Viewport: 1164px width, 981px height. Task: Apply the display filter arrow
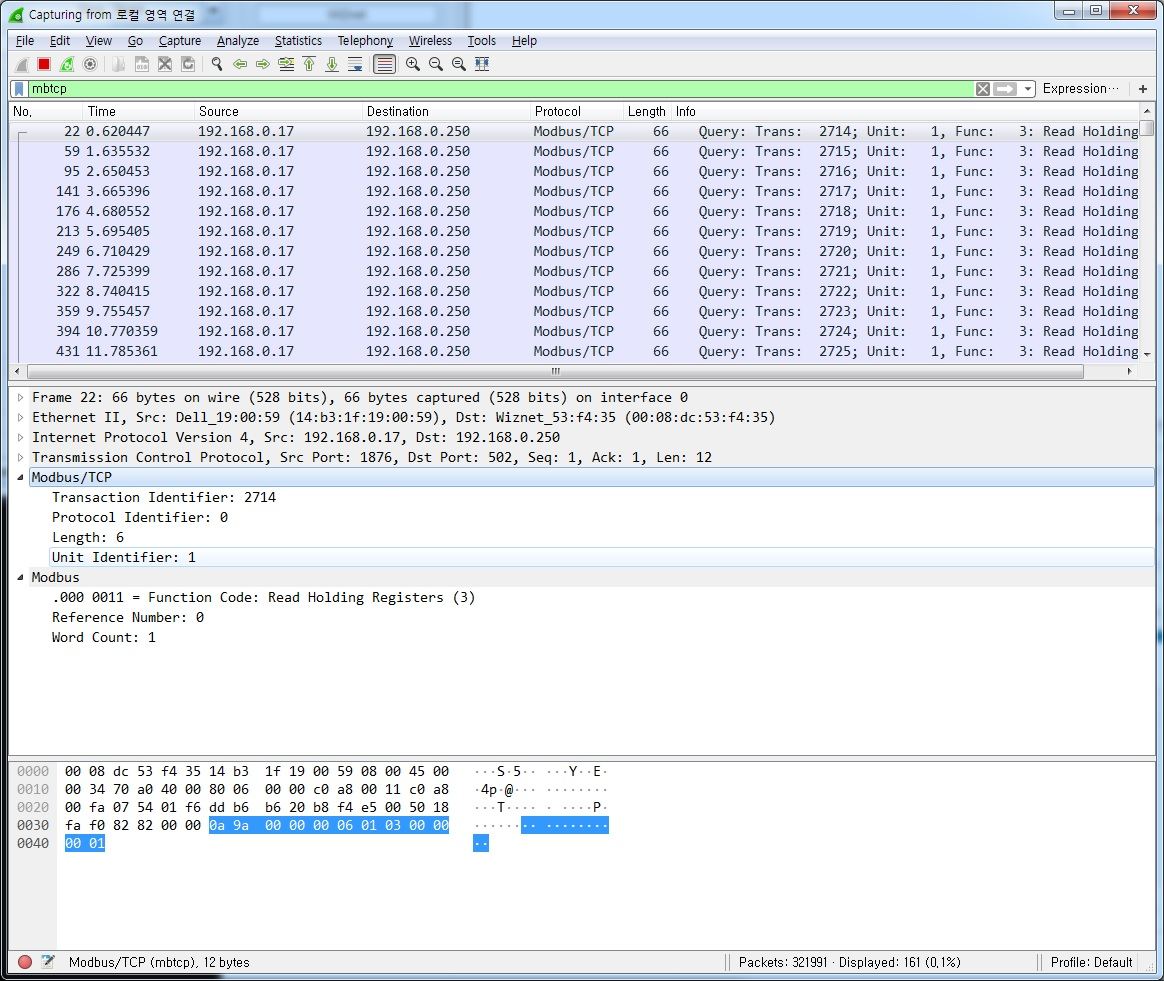(1004, 89)
